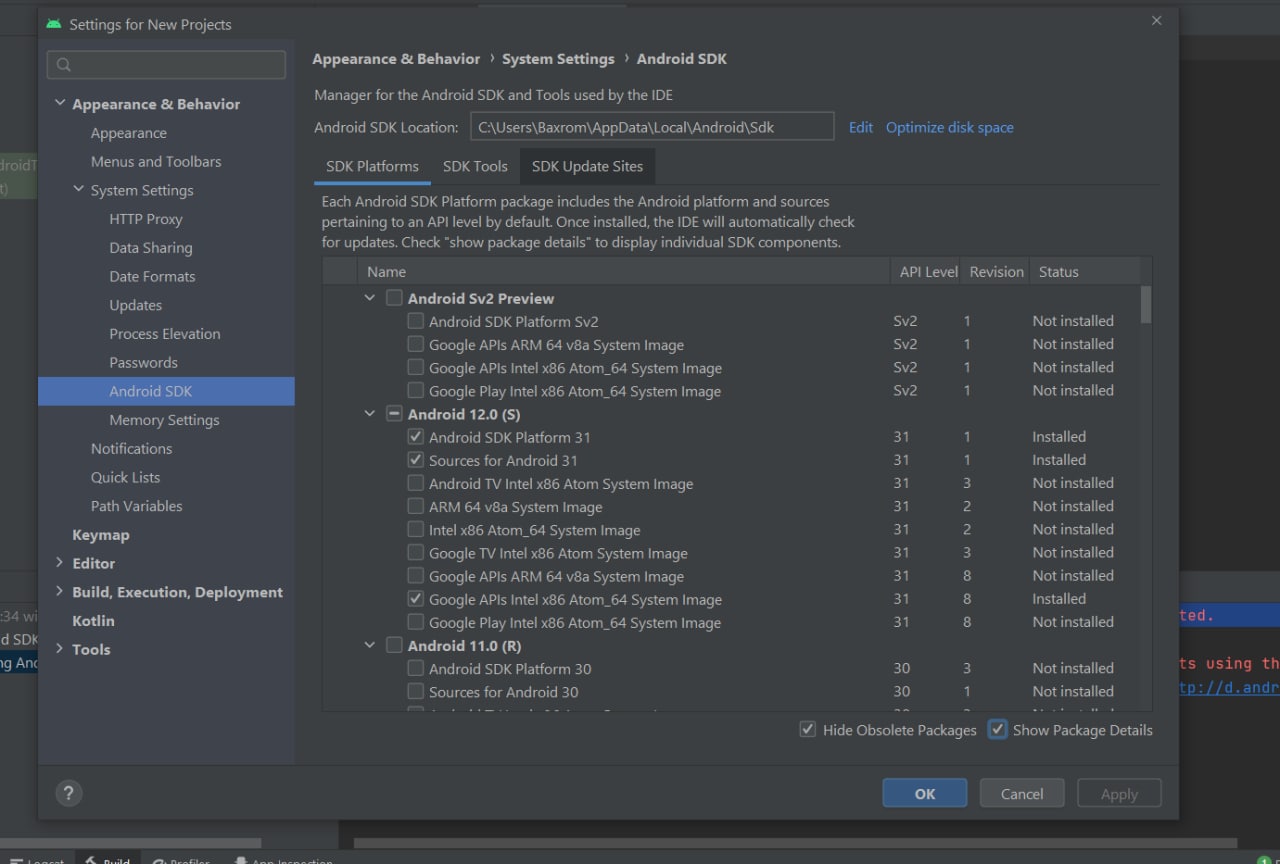Collapse the Android Sv2 Preview group
The image size is (1280, 864).
point(370,298)
